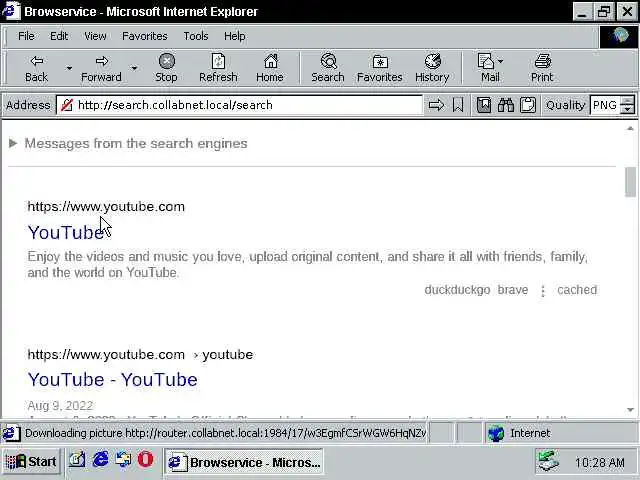Viewport: 640px width, 480px height.
Task: Open the Mail toolbar button
Action: coord(490,69)
